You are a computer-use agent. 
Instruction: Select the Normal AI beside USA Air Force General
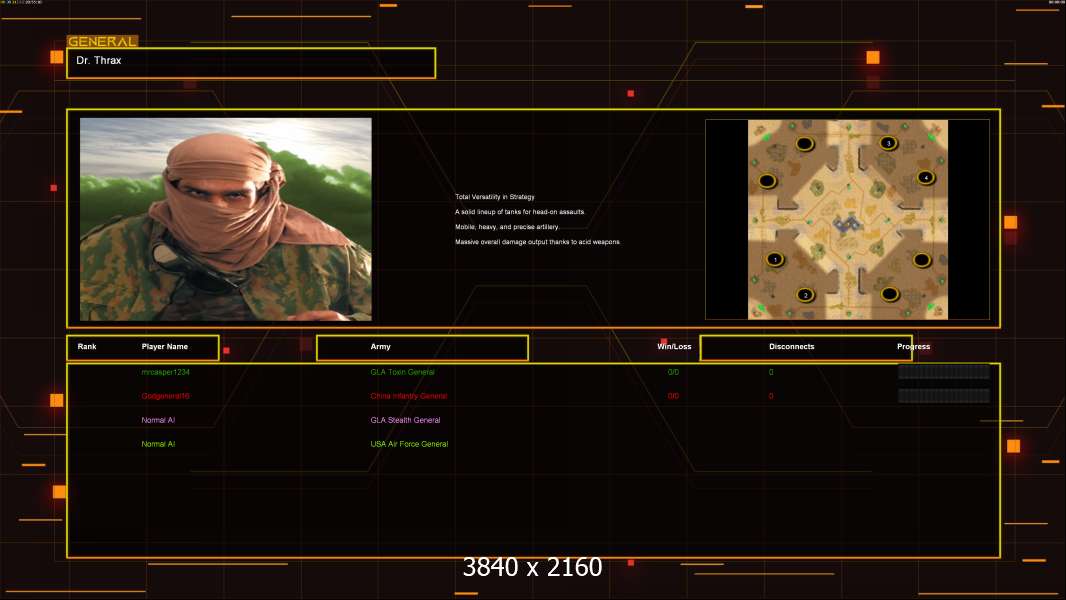(x=158, y=444)
